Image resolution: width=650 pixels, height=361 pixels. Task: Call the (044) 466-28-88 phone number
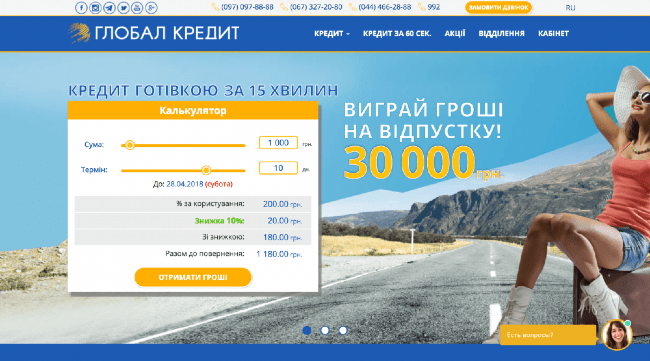[385, 7]
